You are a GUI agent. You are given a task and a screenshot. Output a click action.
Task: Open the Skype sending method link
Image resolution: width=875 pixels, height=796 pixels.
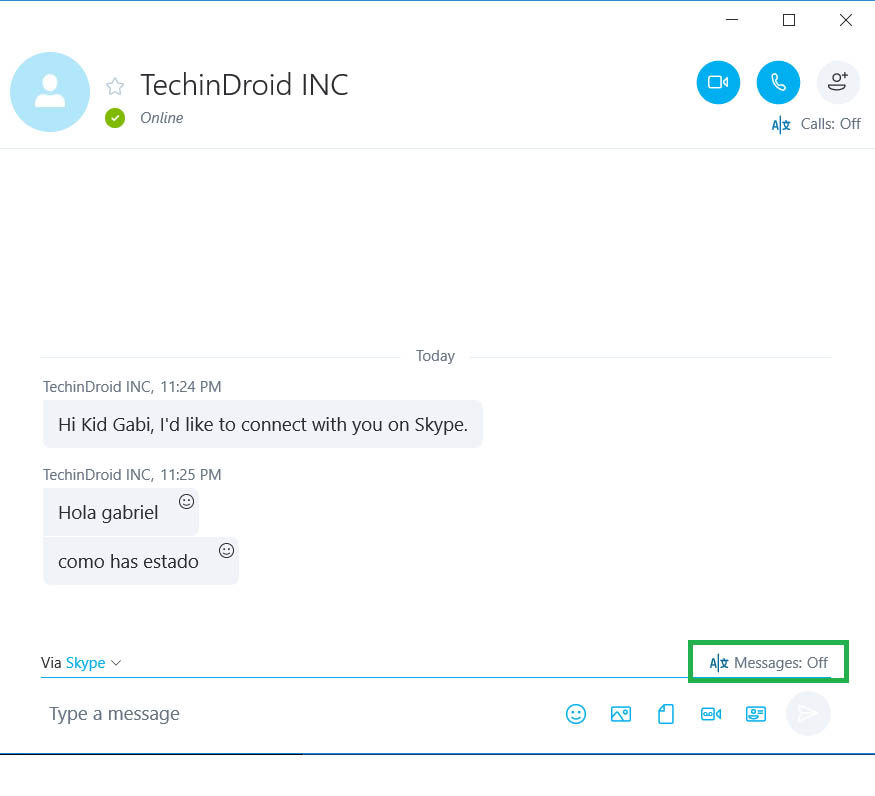pos(85,663)
